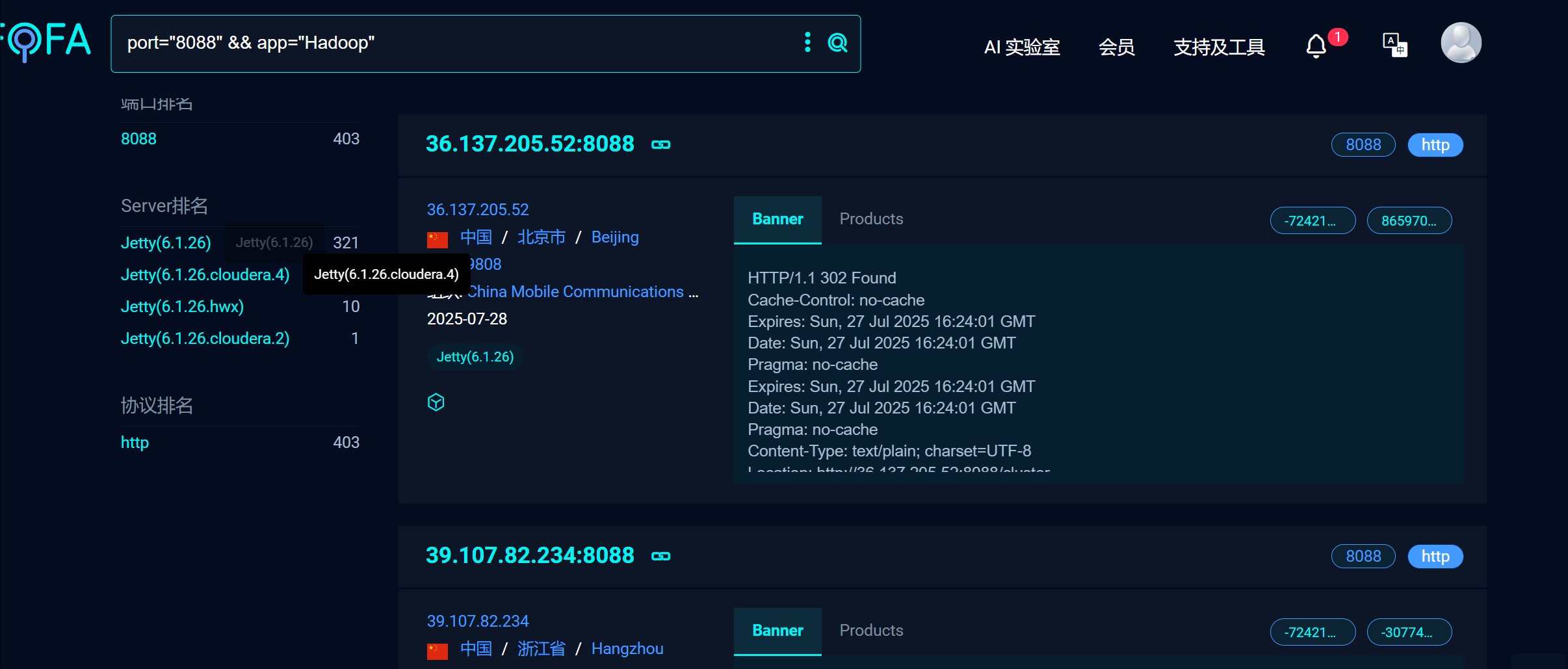
Task: Open the user avatar menu
Action: tap(1461, 43)
